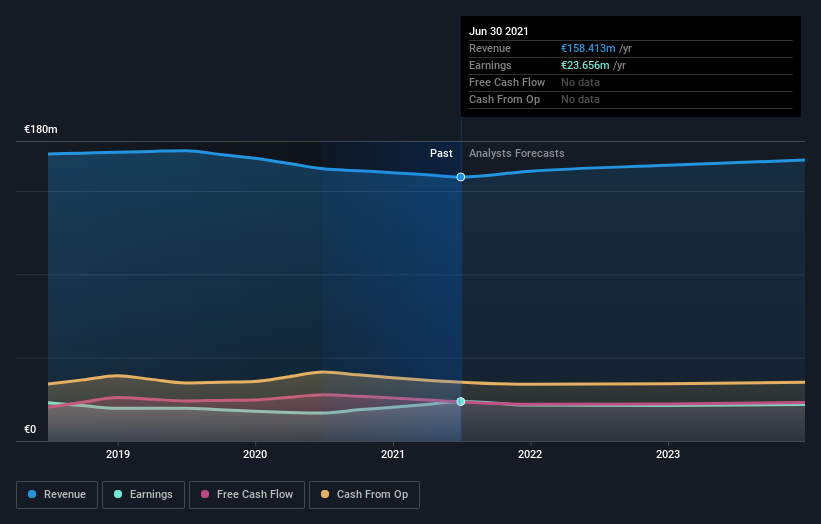Click the Cash From Op row label in tooltip

504,99
